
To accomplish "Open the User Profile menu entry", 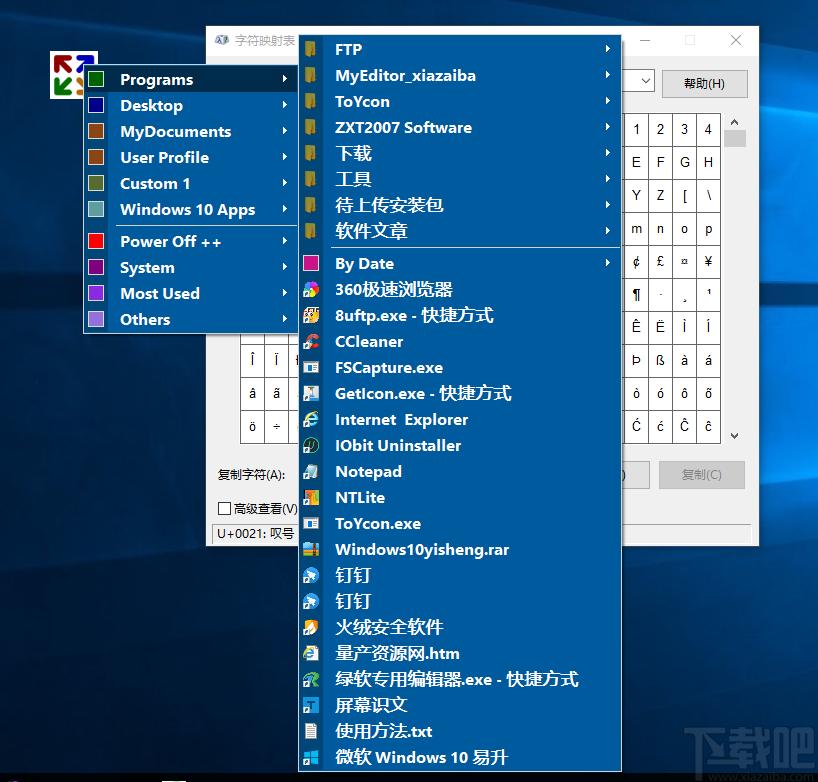I will 191,157.
